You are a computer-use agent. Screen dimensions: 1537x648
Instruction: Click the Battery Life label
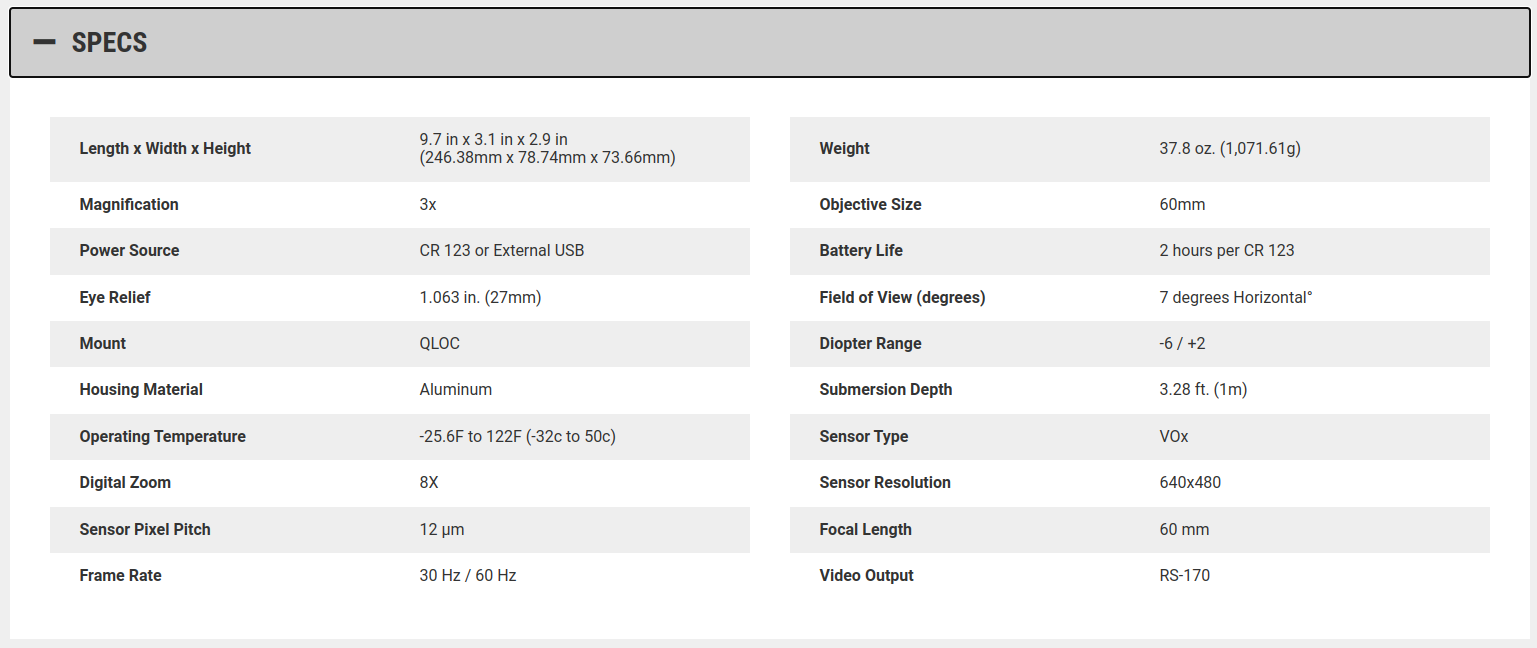pos(860,251)
